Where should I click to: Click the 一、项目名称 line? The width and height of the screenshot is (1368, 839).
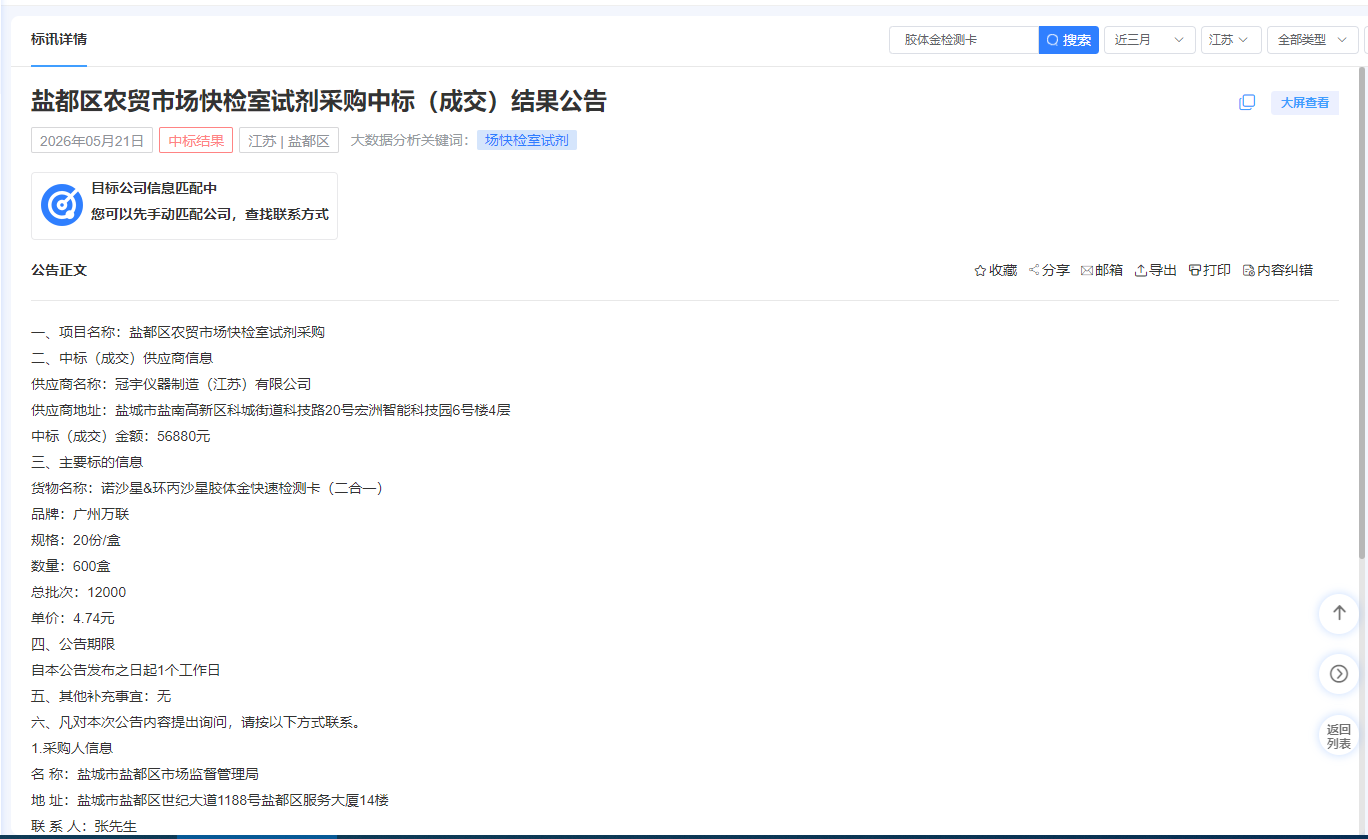click(x=178, y=332)
